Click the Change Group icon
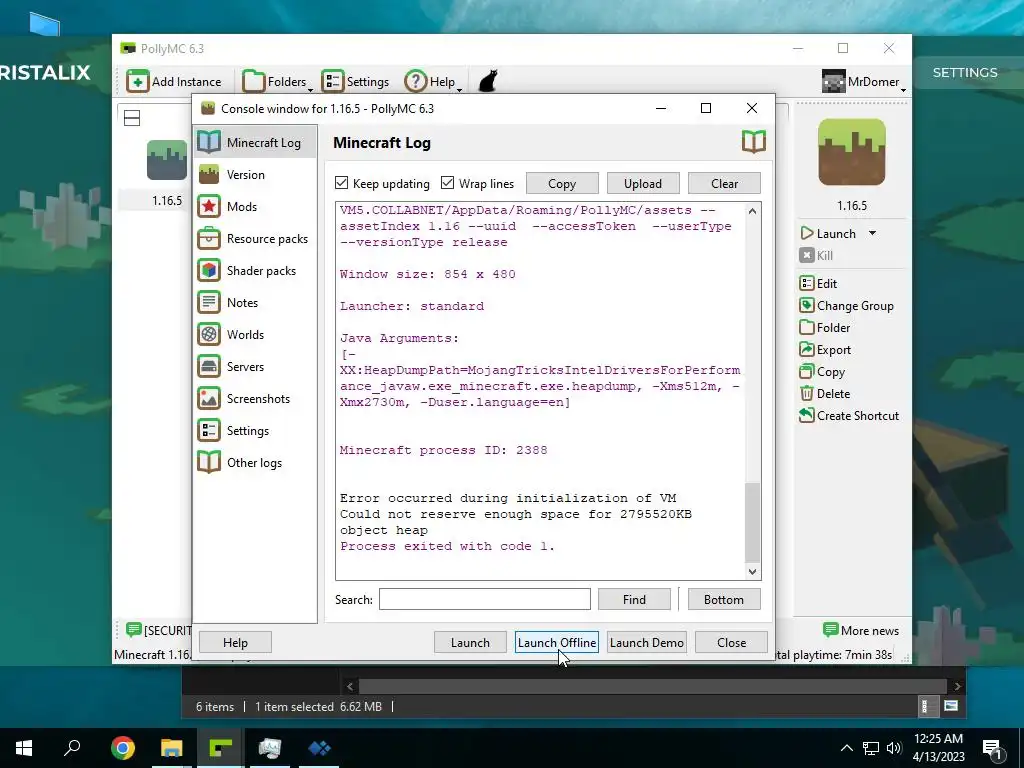Image resolution: width=1024 pixels, height=768 pixels. [807, 305]
